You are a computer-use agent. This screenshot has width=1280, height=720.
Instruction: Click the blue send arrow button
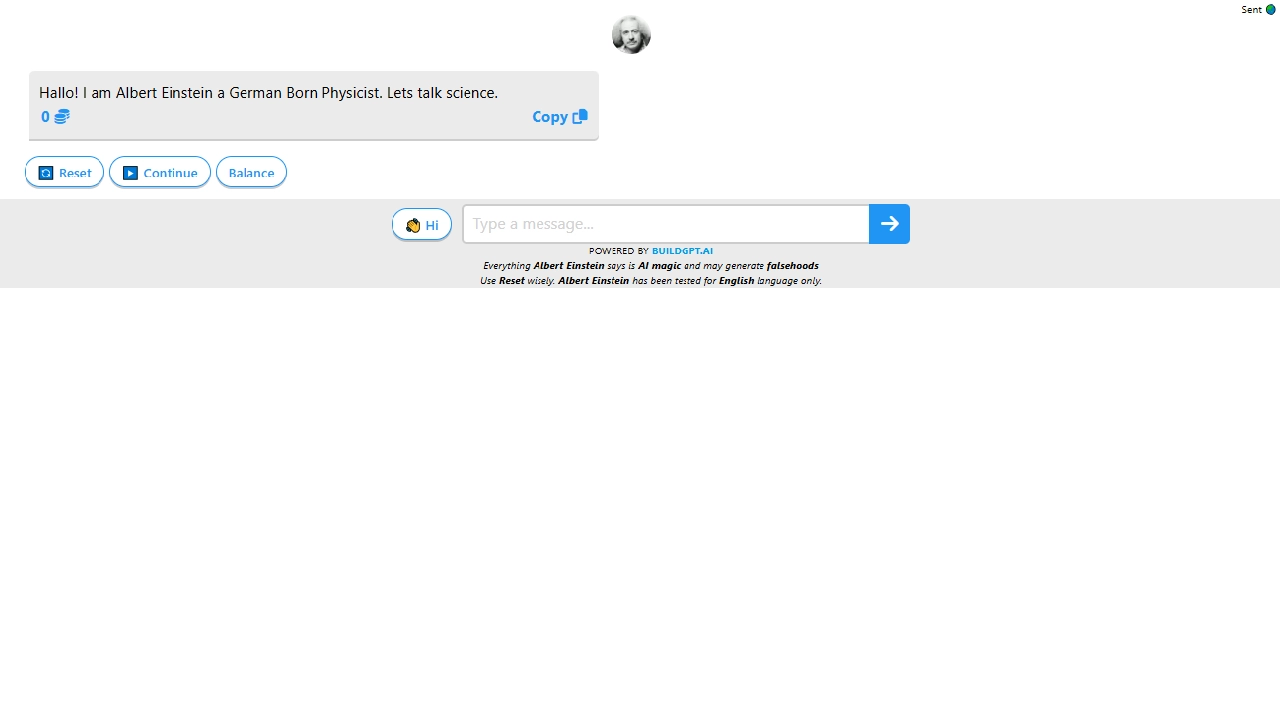889,224
